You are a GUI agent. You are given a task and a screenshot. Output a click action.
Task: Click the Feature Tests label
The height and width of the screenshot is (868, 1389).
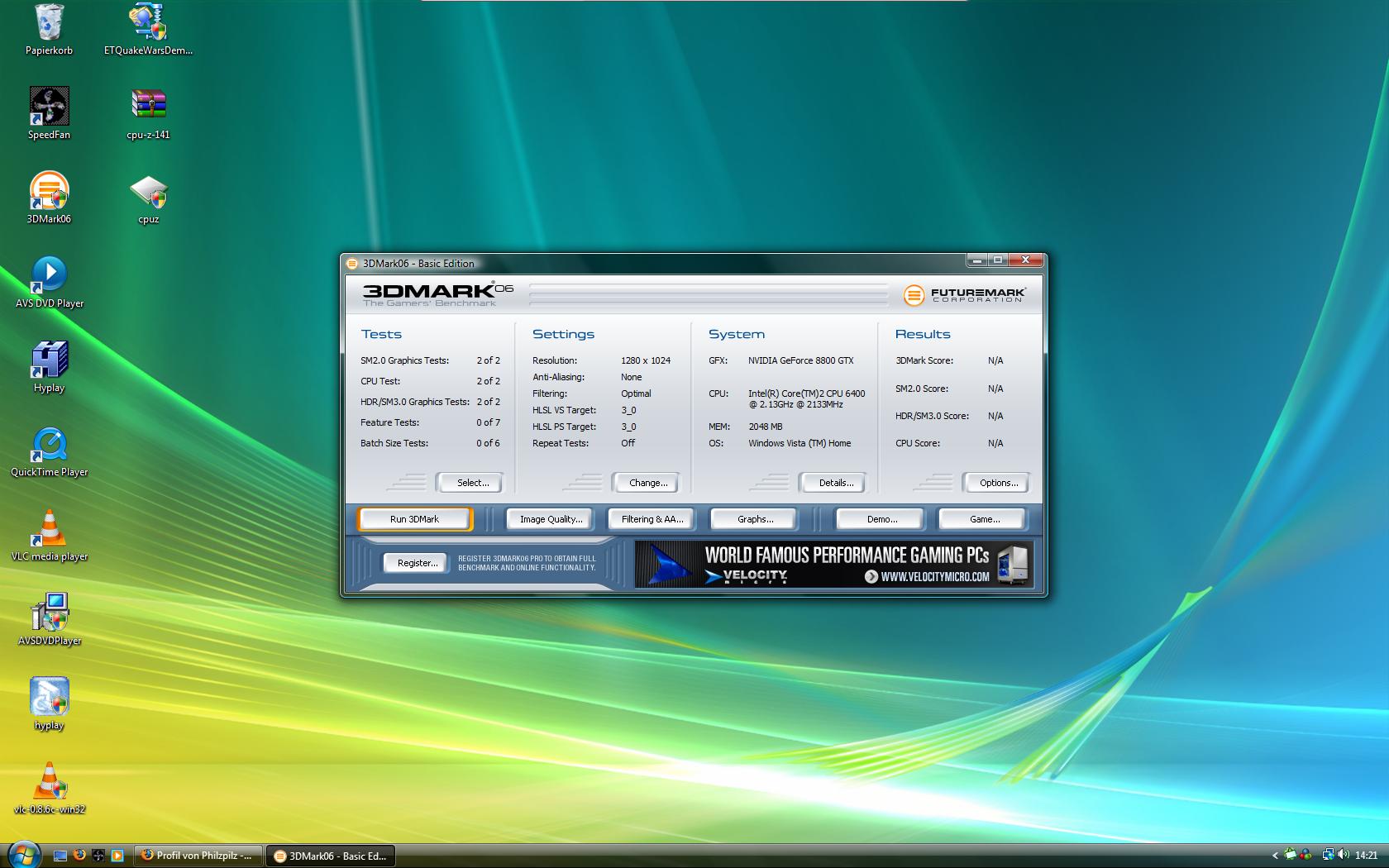(x=389, y=422)
